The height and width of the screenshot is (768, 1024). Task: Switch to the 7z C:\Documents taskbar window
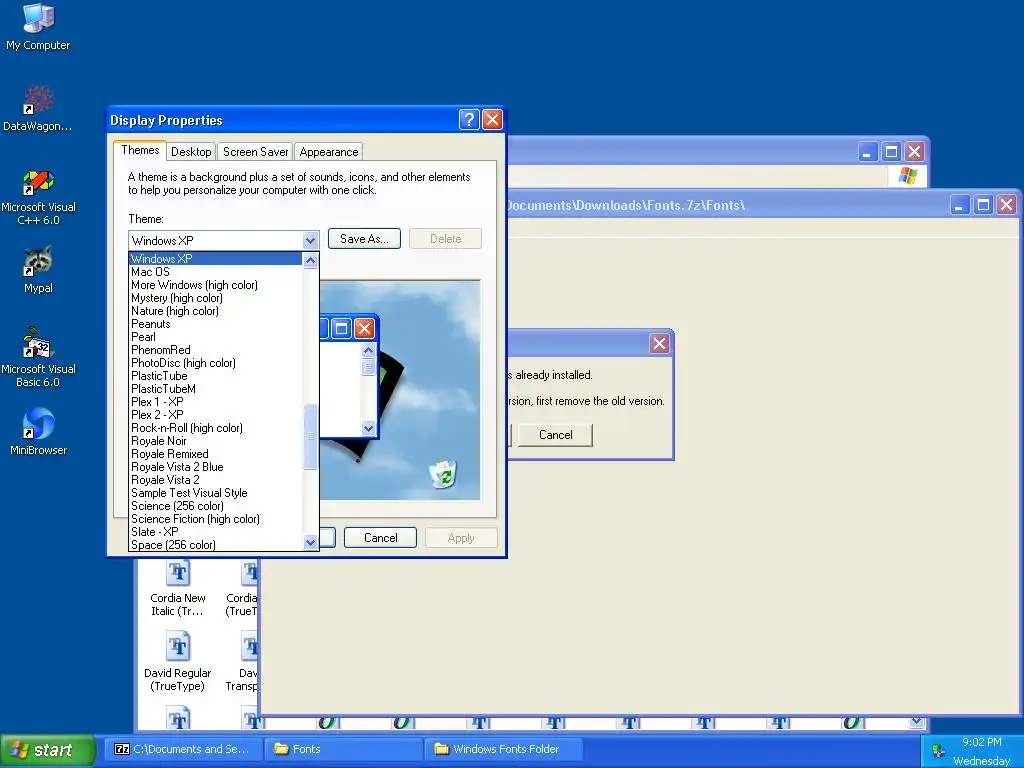click(182, 749)
